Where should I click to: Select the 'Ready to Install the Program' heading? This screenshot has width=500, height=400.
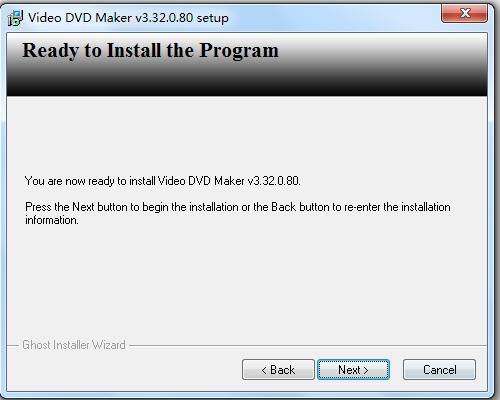(x=150, y=51)
